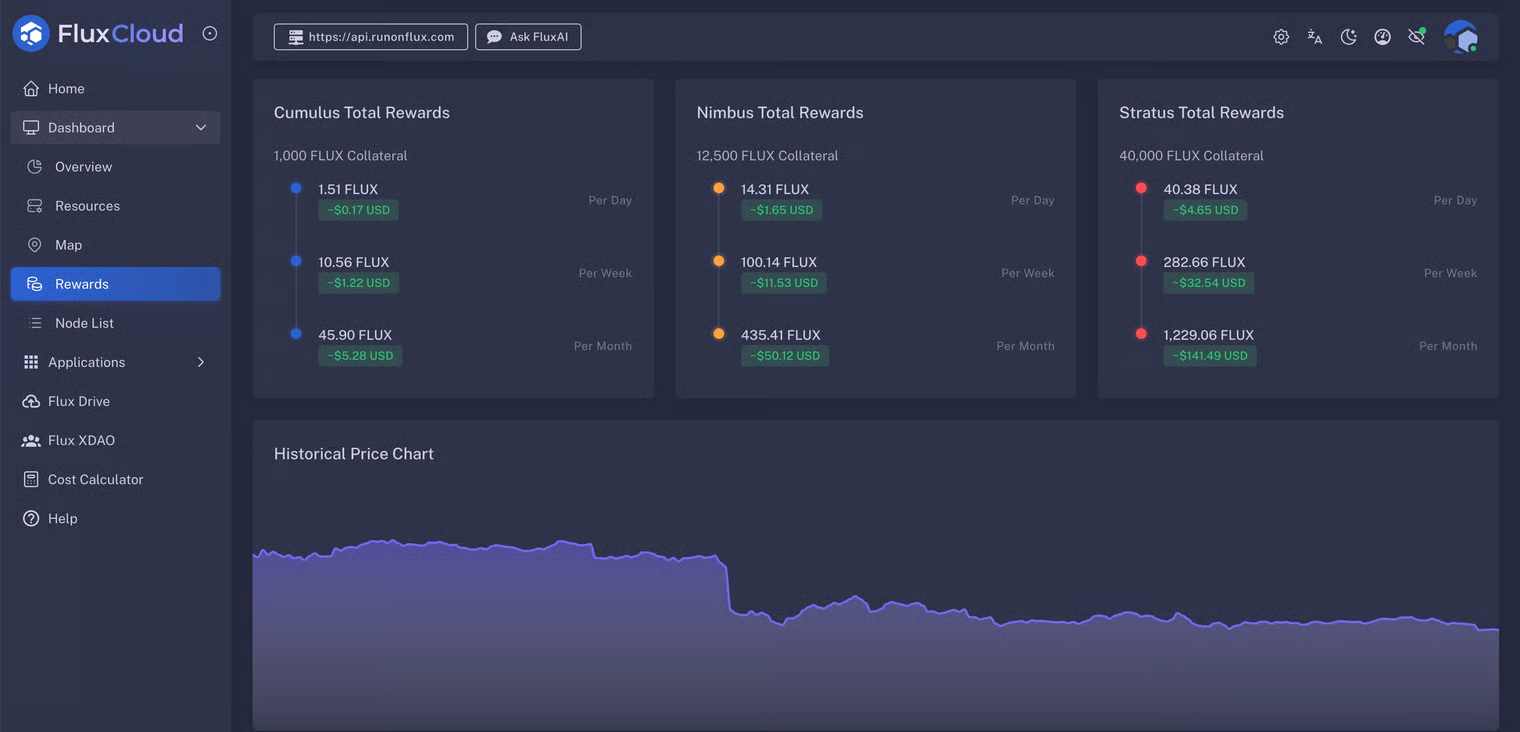Click the FluxCloud logo icon
This screenshot has width=1520, height=732.
[31, 34]
